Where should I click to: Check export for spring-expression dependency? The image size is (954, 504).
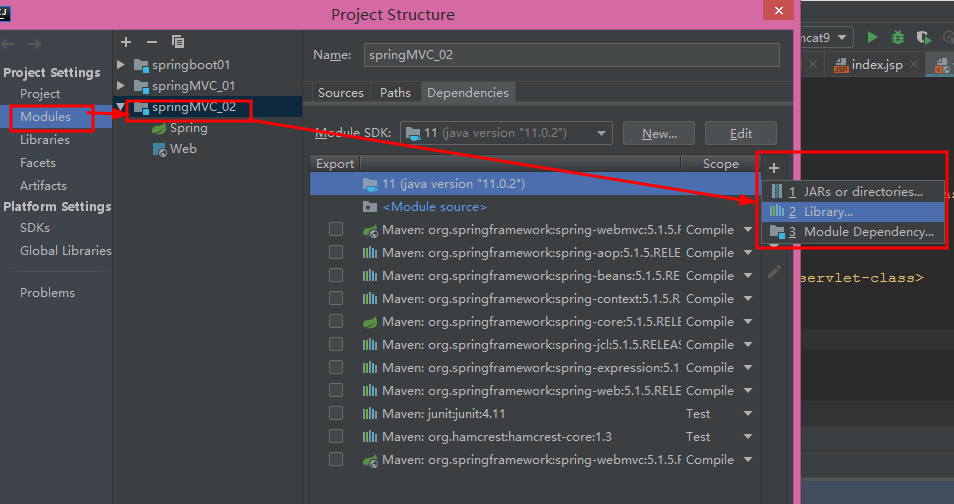coord(336,368)
